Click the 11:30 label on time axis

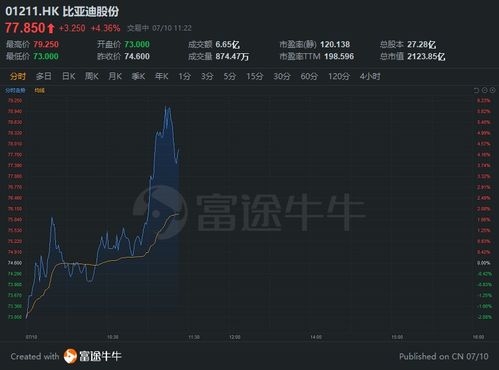pyautogui.click(x=194, y=337)
